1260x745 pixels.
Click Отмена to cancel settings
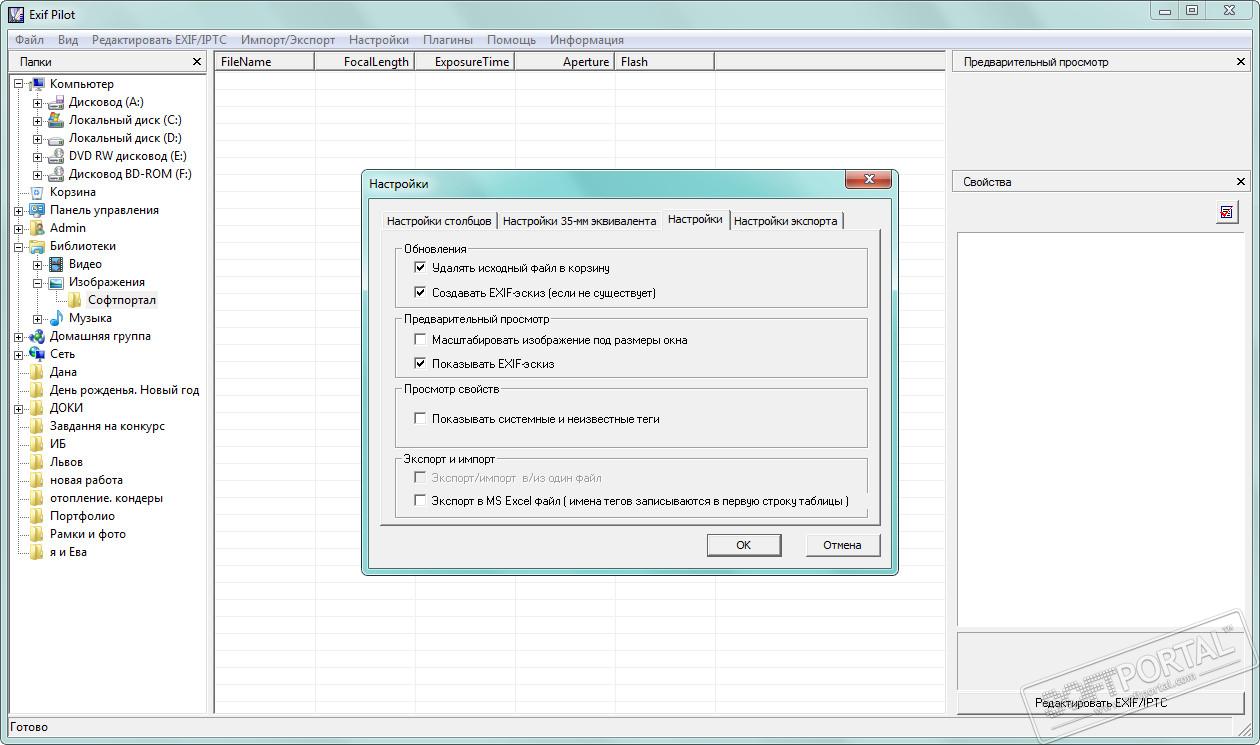click(x=842, y=545)
